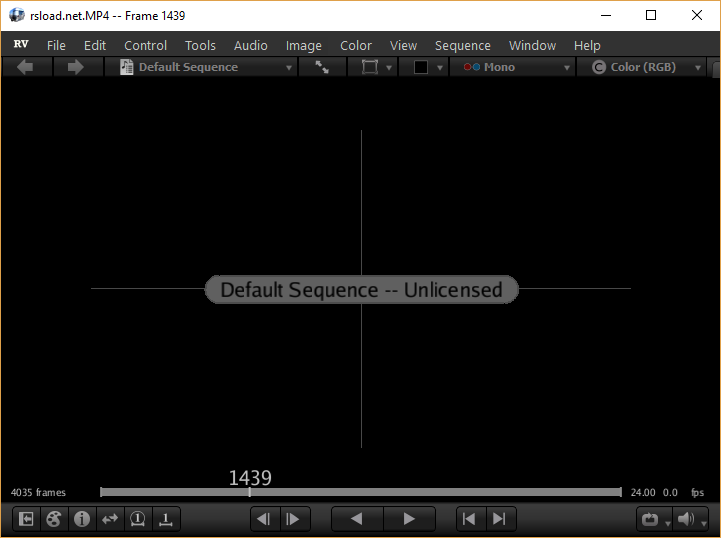Open the View menu

click(403, 46)
